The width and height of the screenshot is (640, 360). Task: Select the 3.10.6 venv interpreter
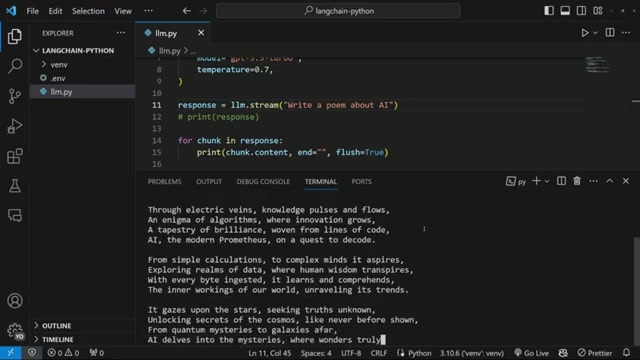472,353
